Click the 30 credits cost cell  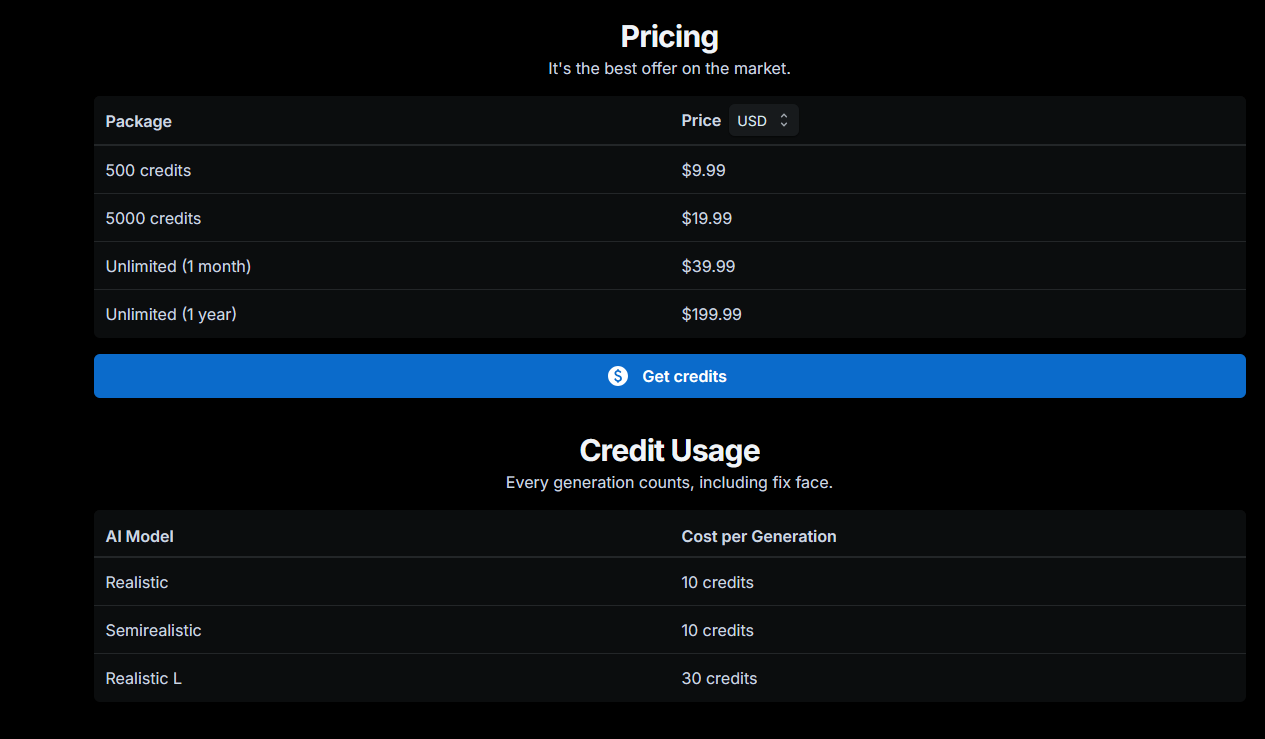[x=719, y=678]
